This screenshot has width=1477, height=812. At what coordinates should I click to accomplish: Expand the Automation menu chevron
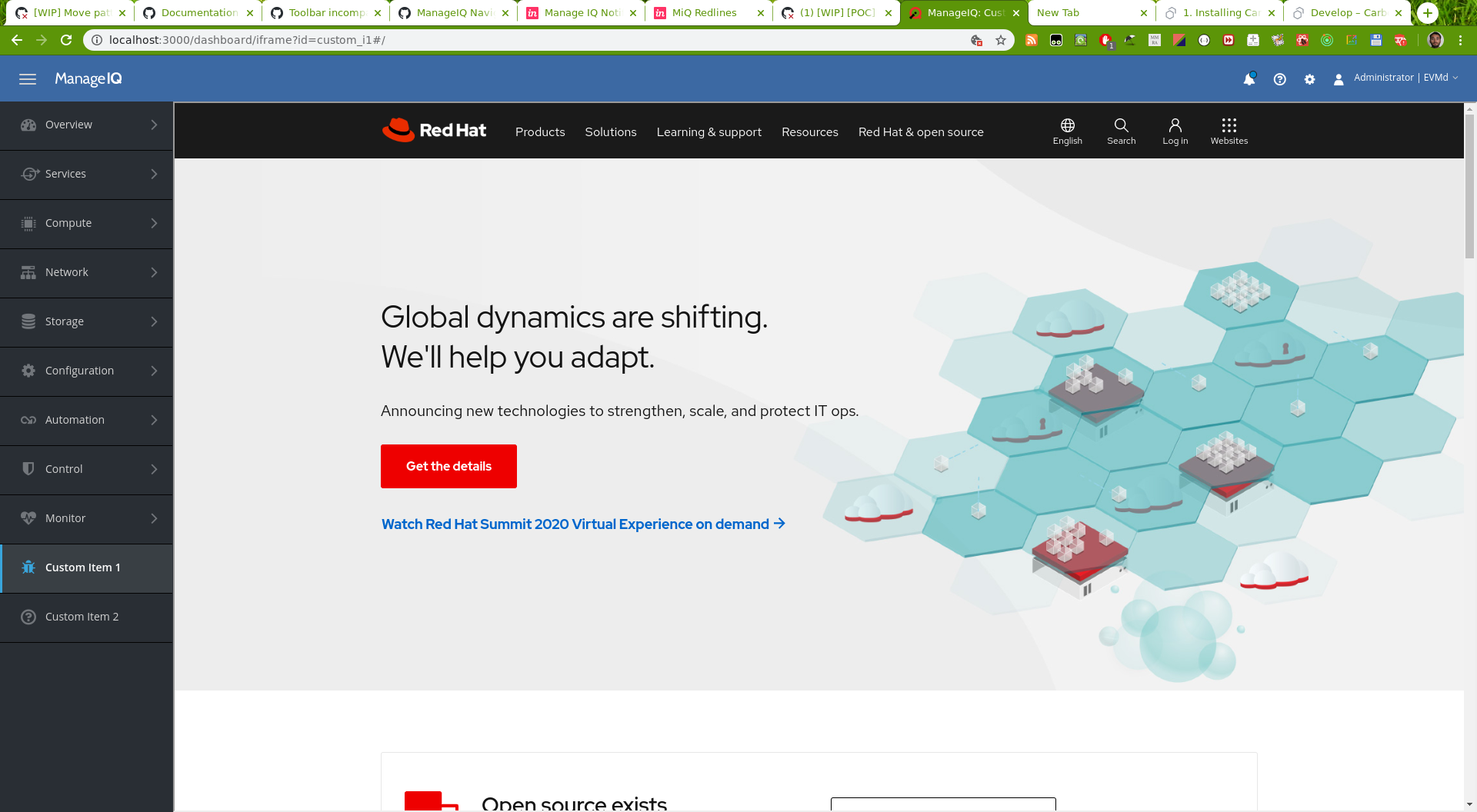pos(154,420)
